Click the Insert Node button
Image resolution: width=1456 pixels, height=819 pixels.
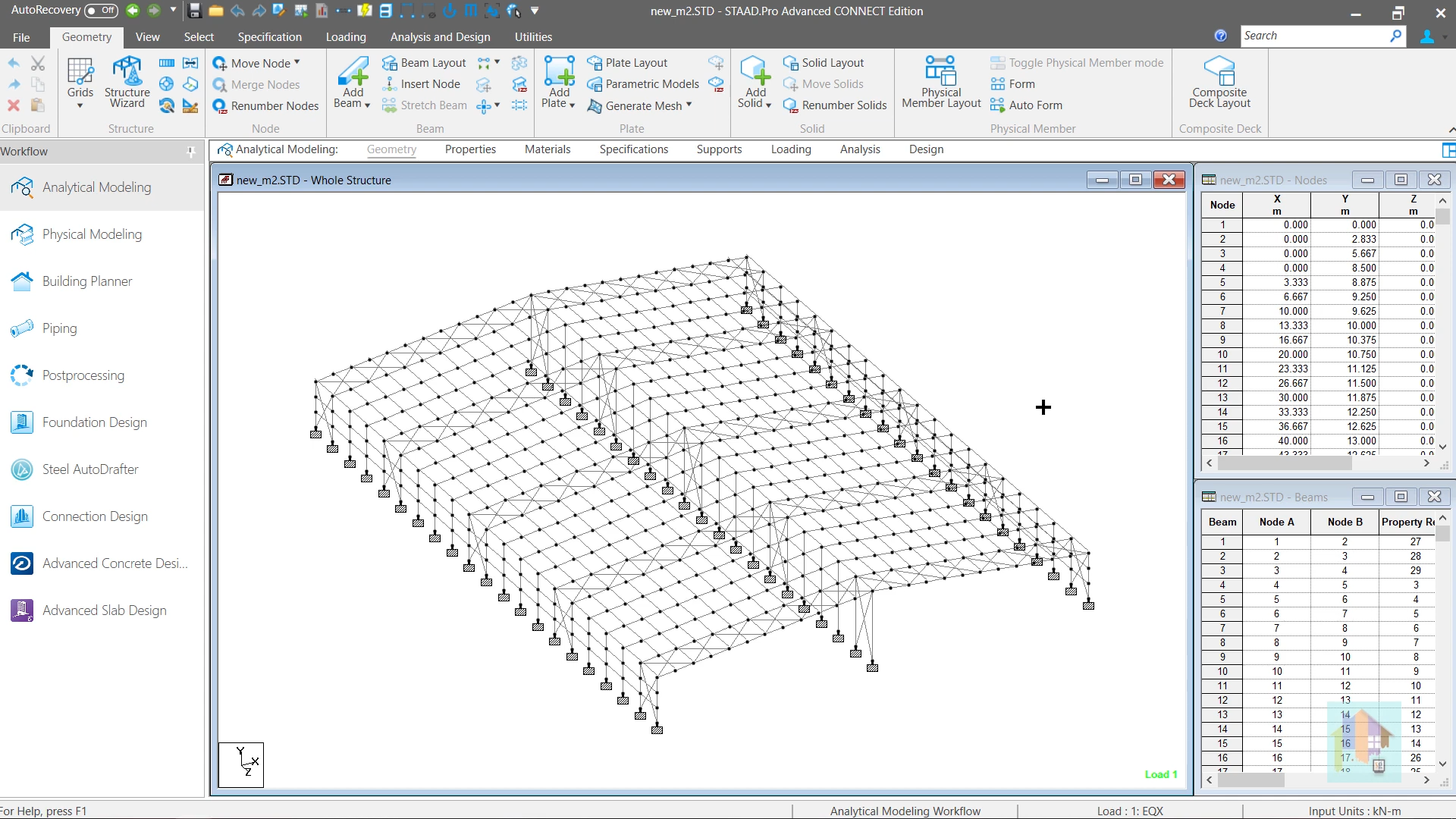(x=430, y=84)
